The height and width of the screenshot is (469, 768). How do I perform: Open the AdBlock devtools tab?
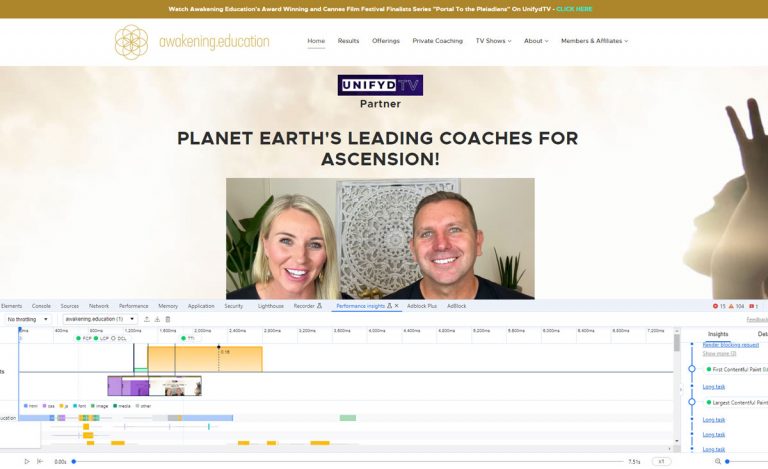tap(456, 306)
